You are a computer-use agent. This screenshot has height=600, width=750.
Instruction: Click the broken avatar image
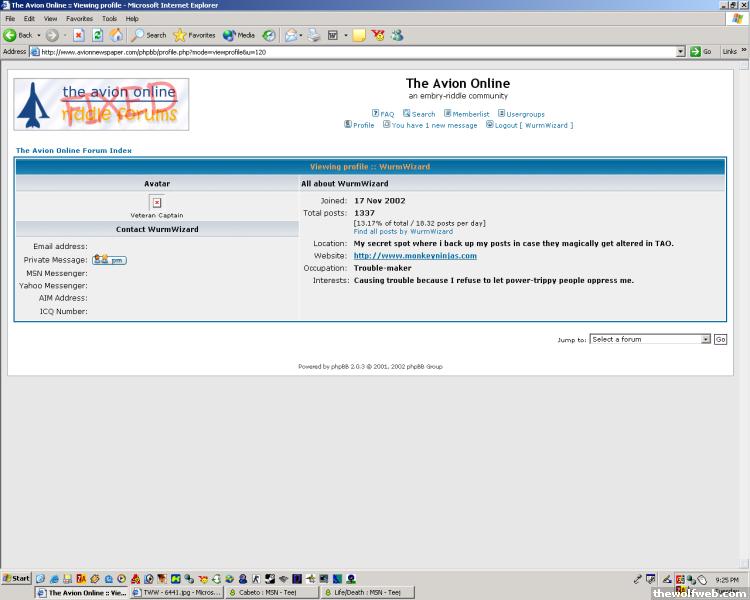click(156, 202)
